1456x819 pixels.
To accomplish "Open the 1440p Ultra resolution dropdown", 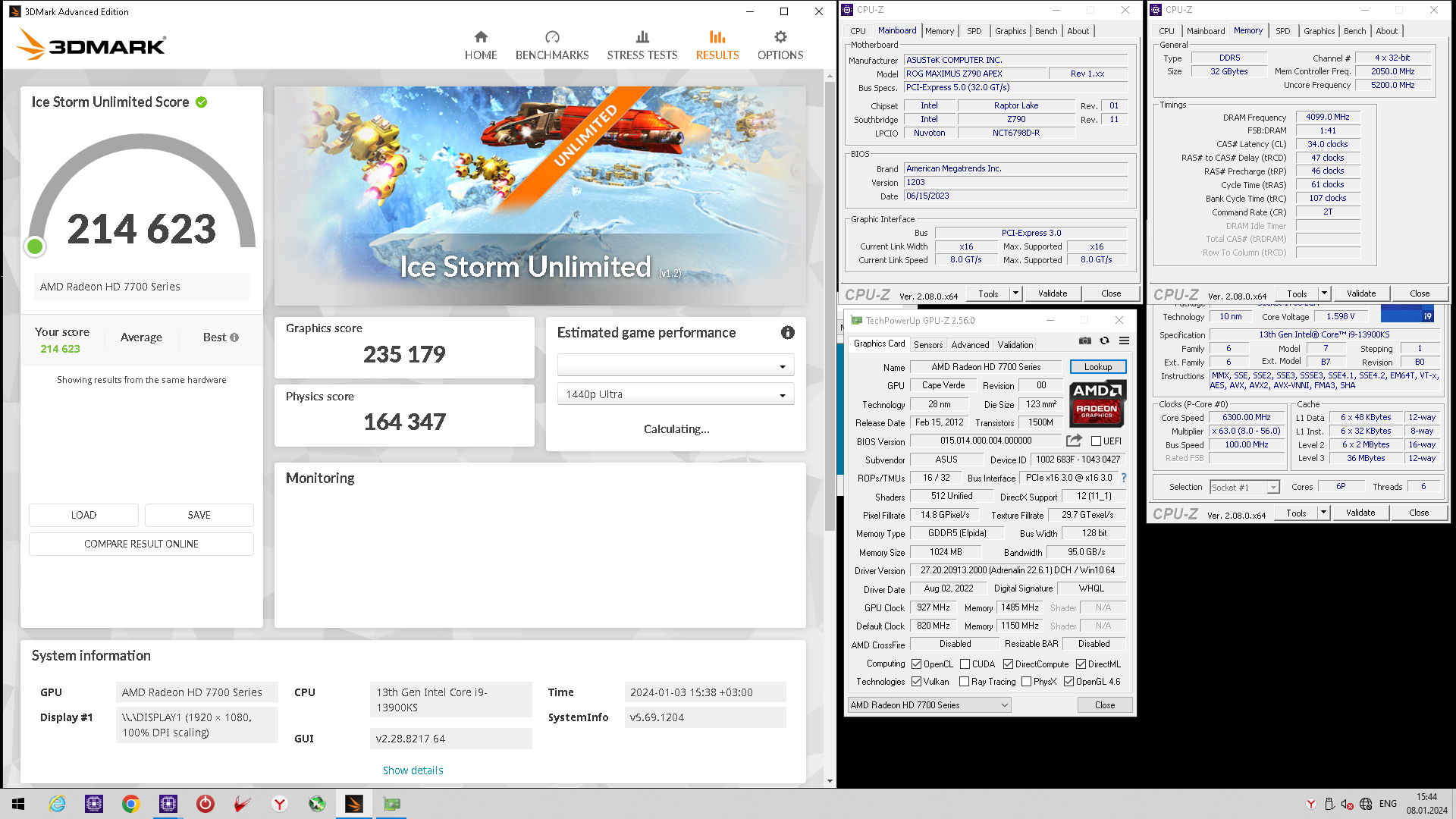I will (x=676, y=394).
